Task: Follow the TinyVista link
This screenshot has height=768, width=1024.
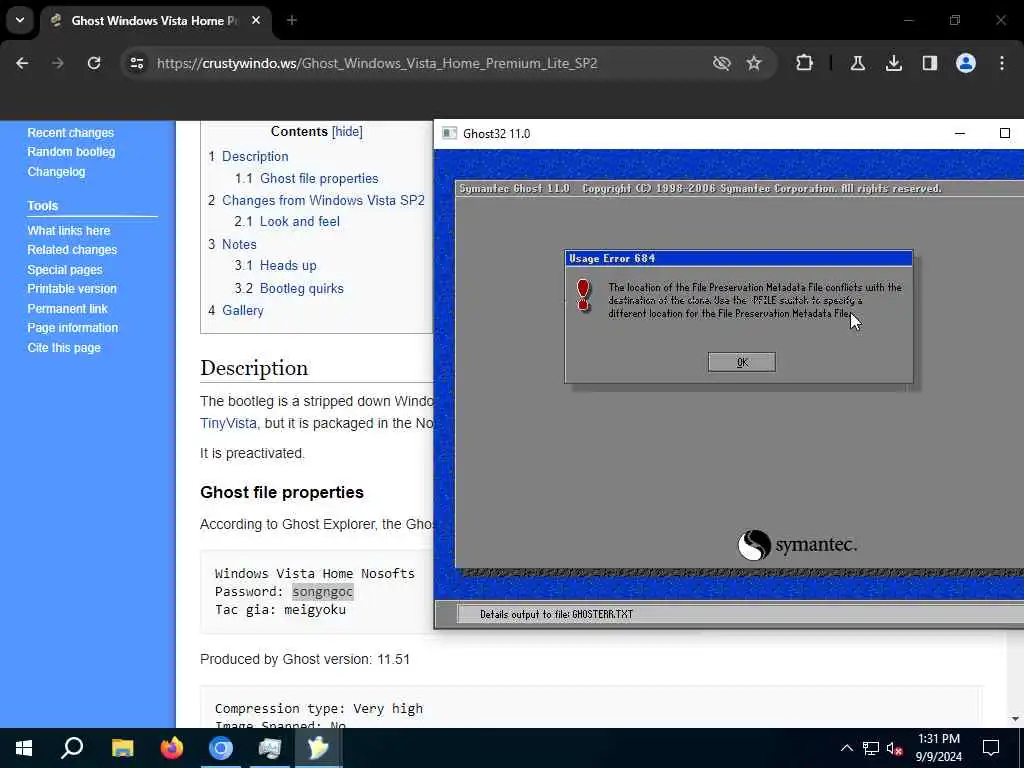Action: click(229, 423)
